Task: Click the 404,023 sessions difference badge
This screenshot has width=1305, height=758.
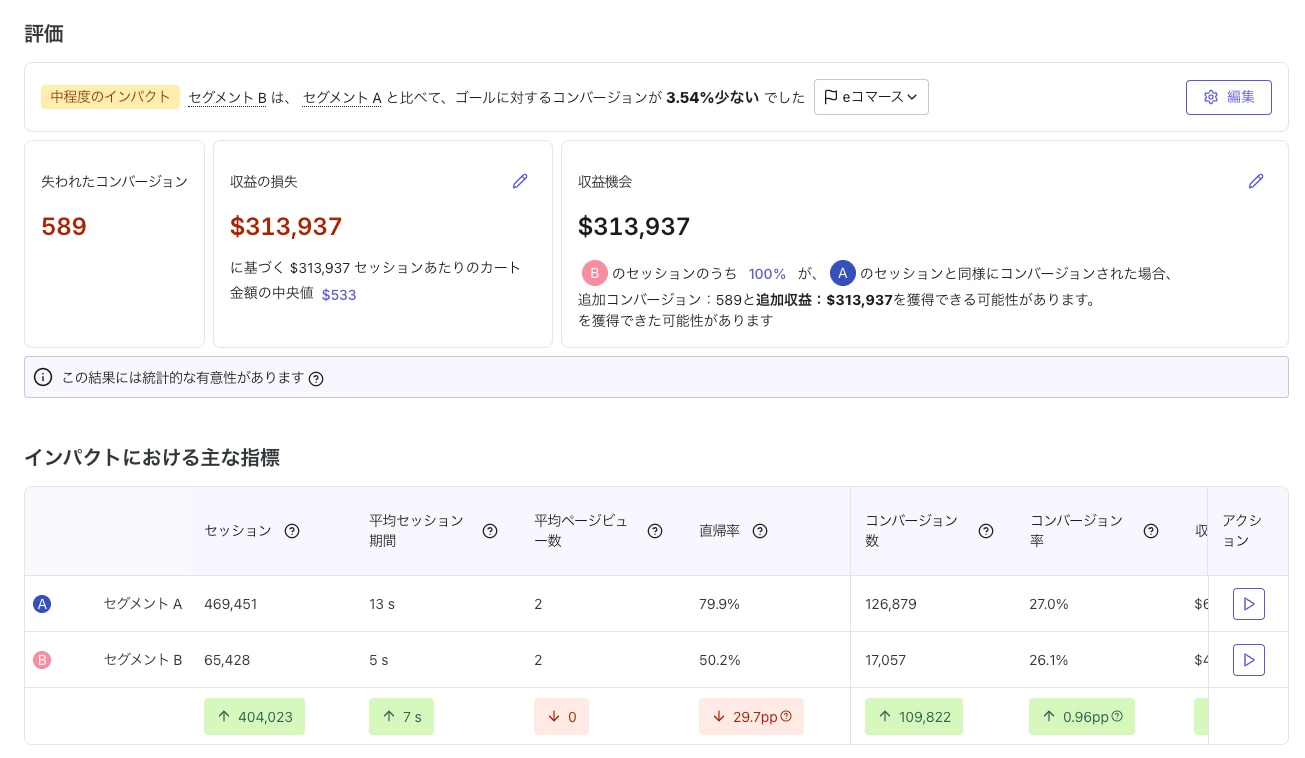Action: (254, 716)
